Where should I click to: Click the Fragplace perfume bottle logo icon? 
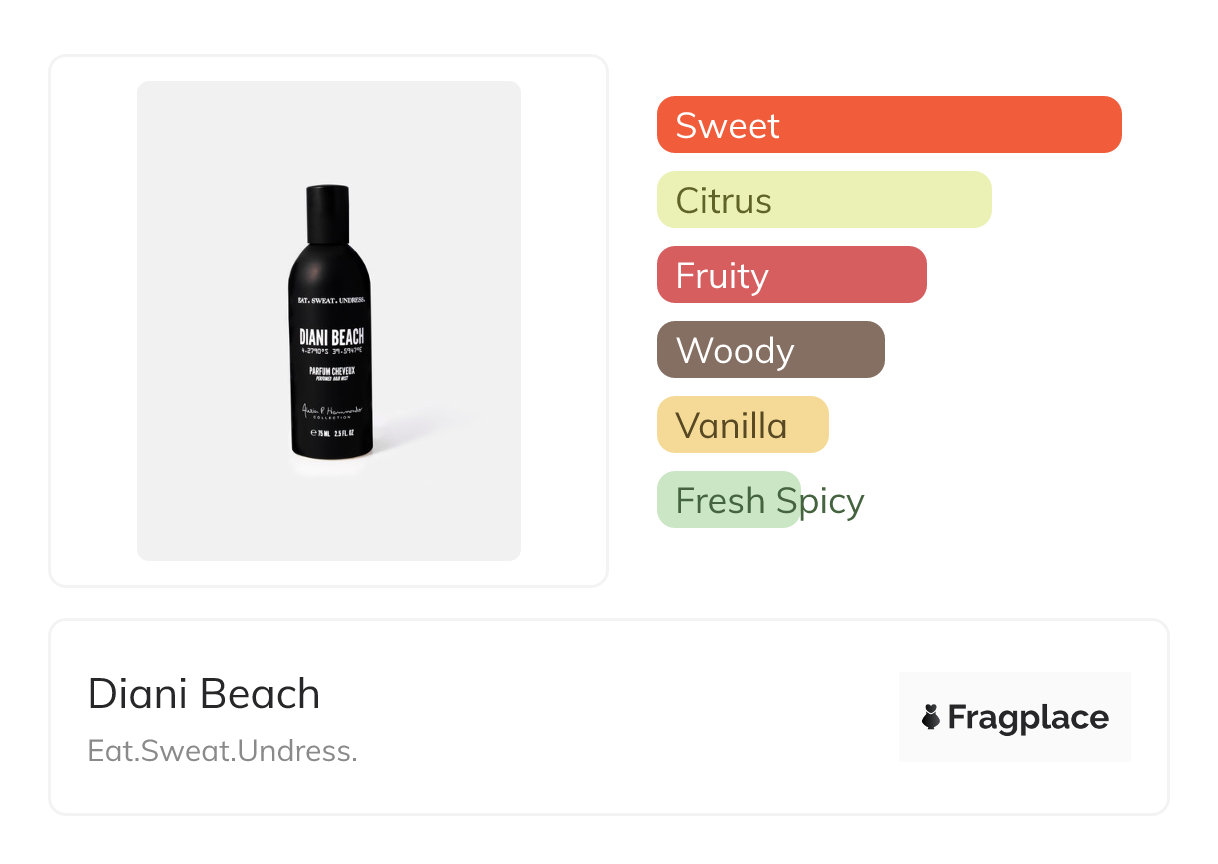point(931,717)
